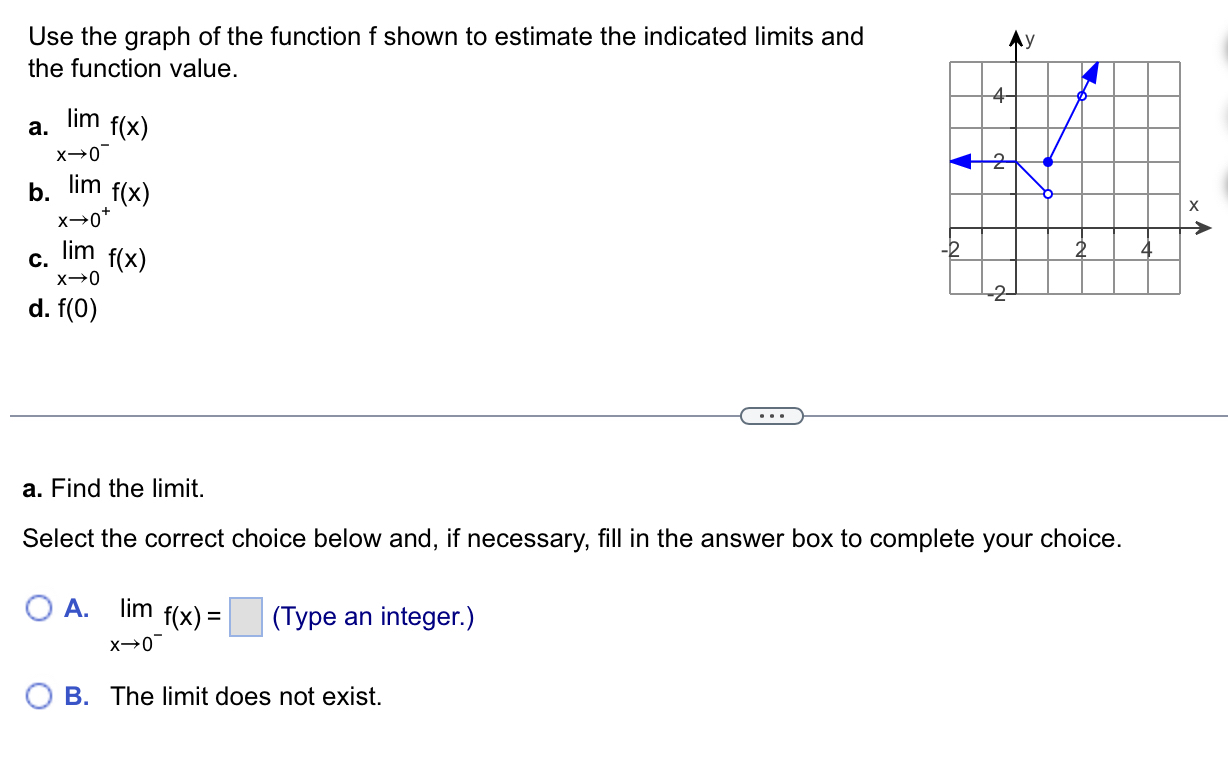The width and height of the screenshot is (1228, 783).
Task: Click the leftward arrow on the graph
Action: (961, 162)
